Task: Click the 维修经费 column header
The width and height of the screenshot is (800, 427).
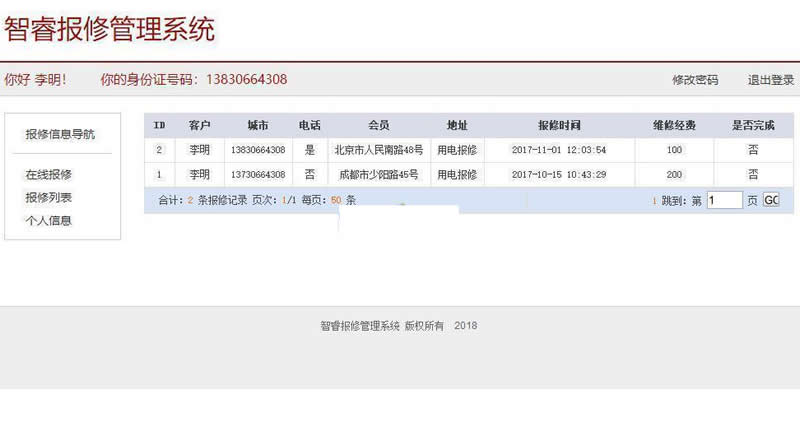Action: pos(674,126)
